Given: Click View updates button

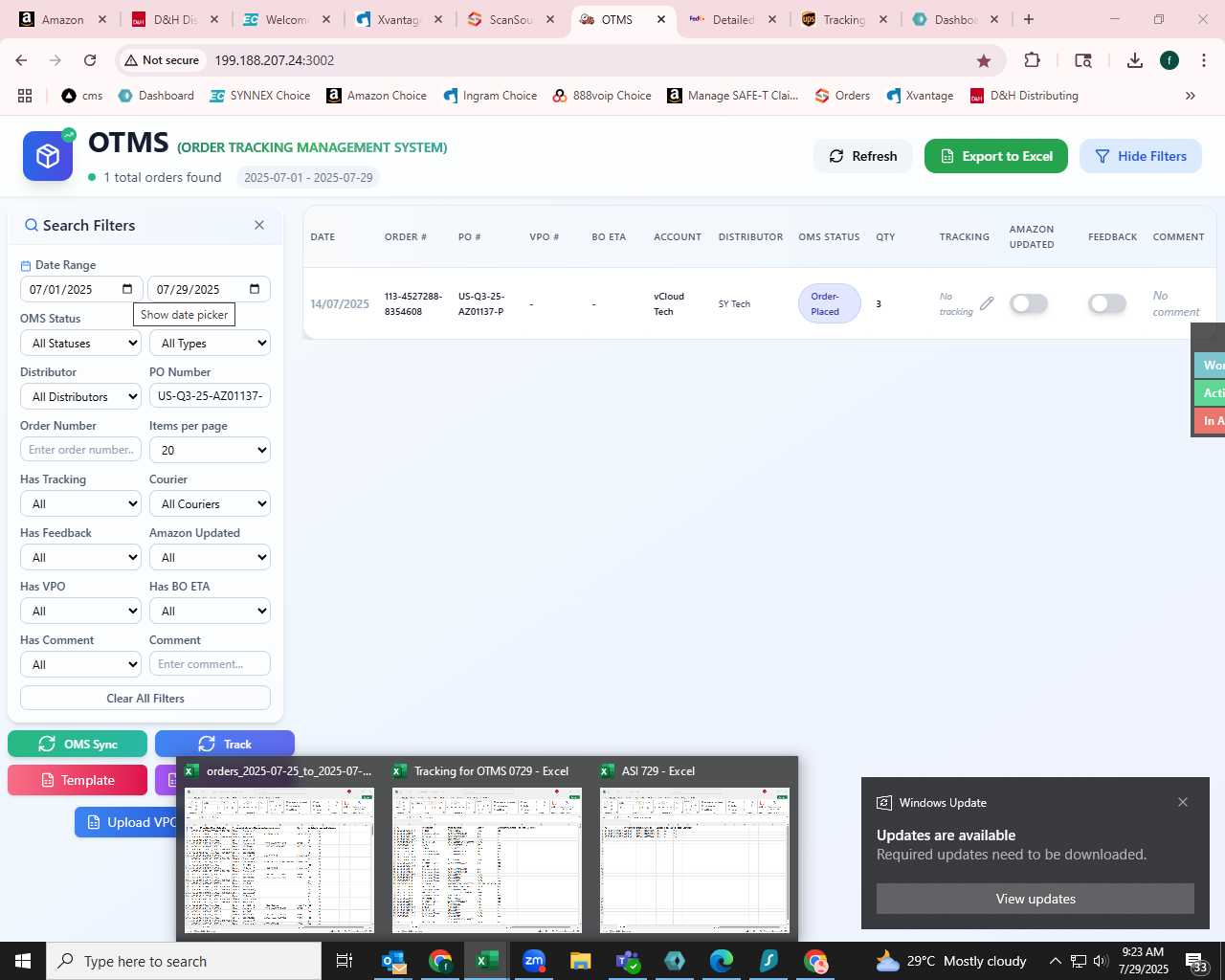Looking at the screenshot, I should pyautogui.click(x=1036, y=899).
